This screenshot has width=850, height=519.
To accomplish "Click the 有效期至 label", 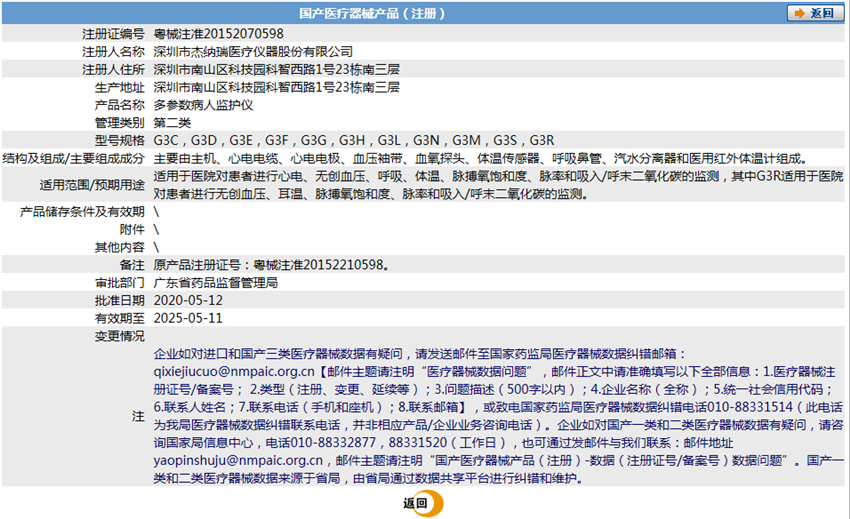I will (120, 318).
